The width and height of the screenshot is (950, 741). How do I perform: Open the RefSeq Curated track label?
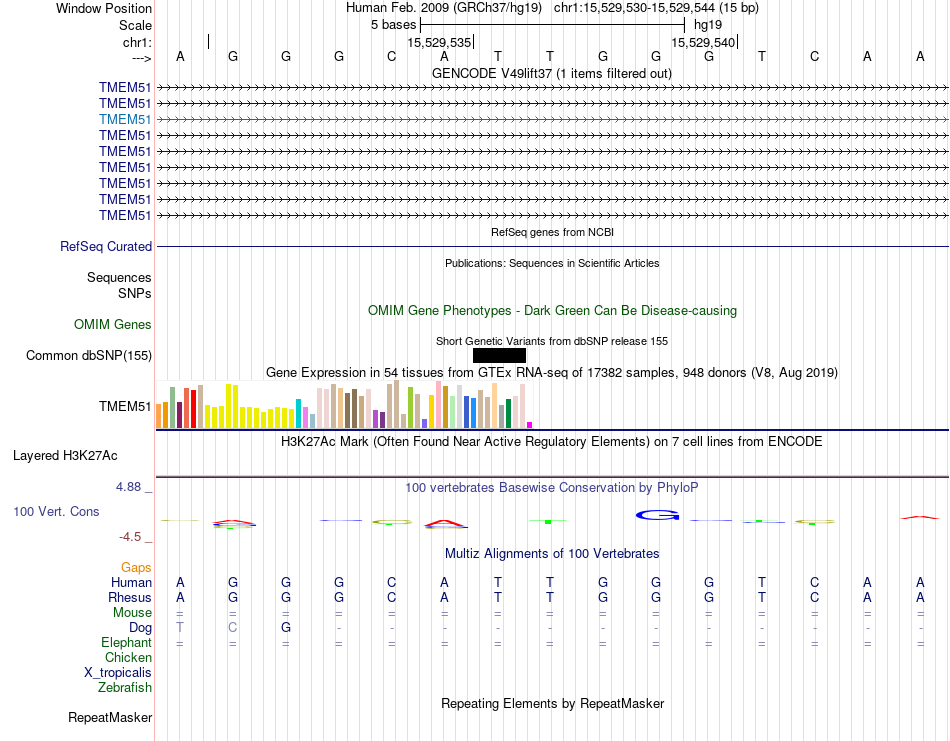[x=106, y=247]
